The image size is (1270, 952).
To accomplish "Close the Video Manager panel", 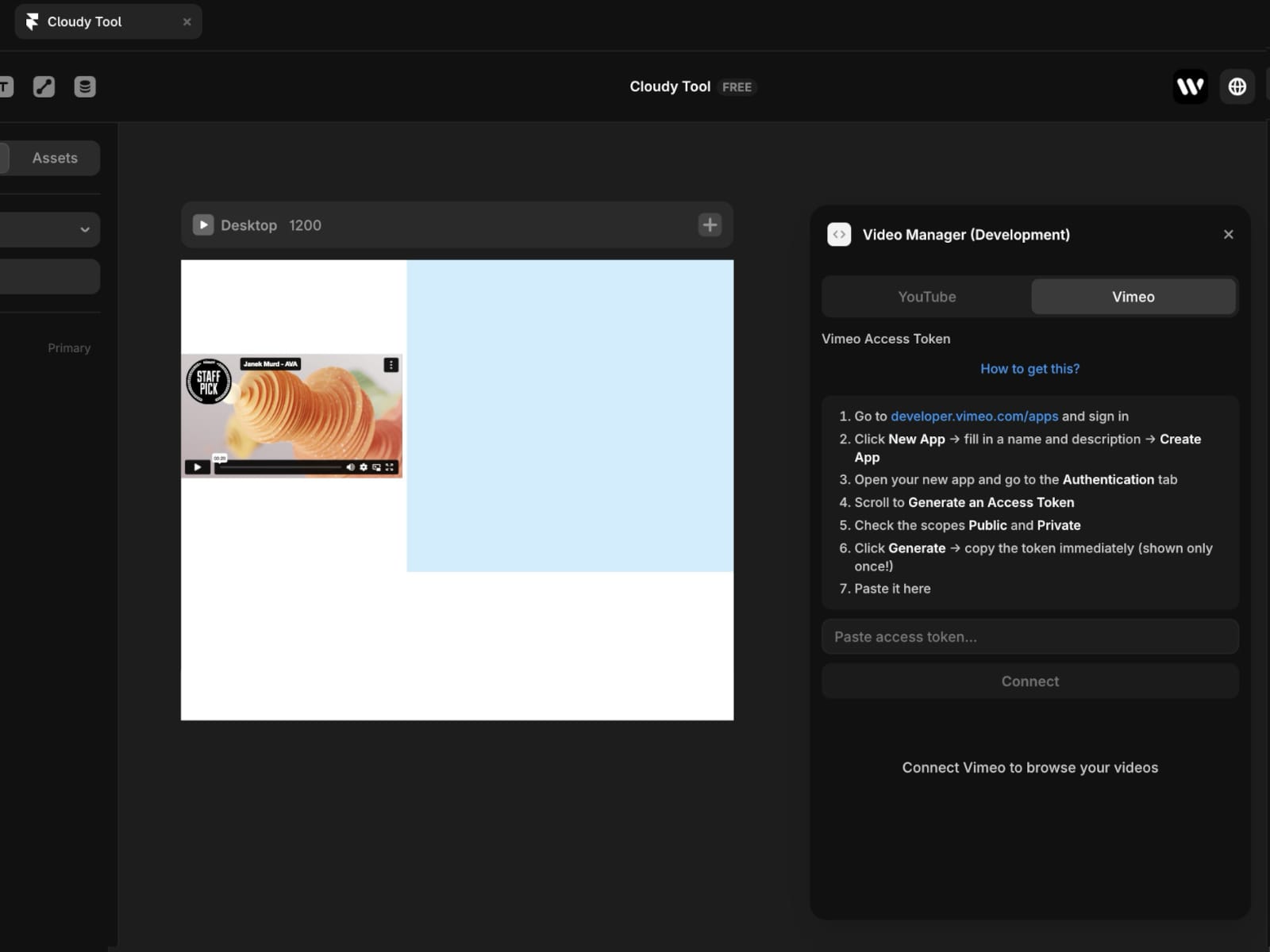I will (1229, 235).
